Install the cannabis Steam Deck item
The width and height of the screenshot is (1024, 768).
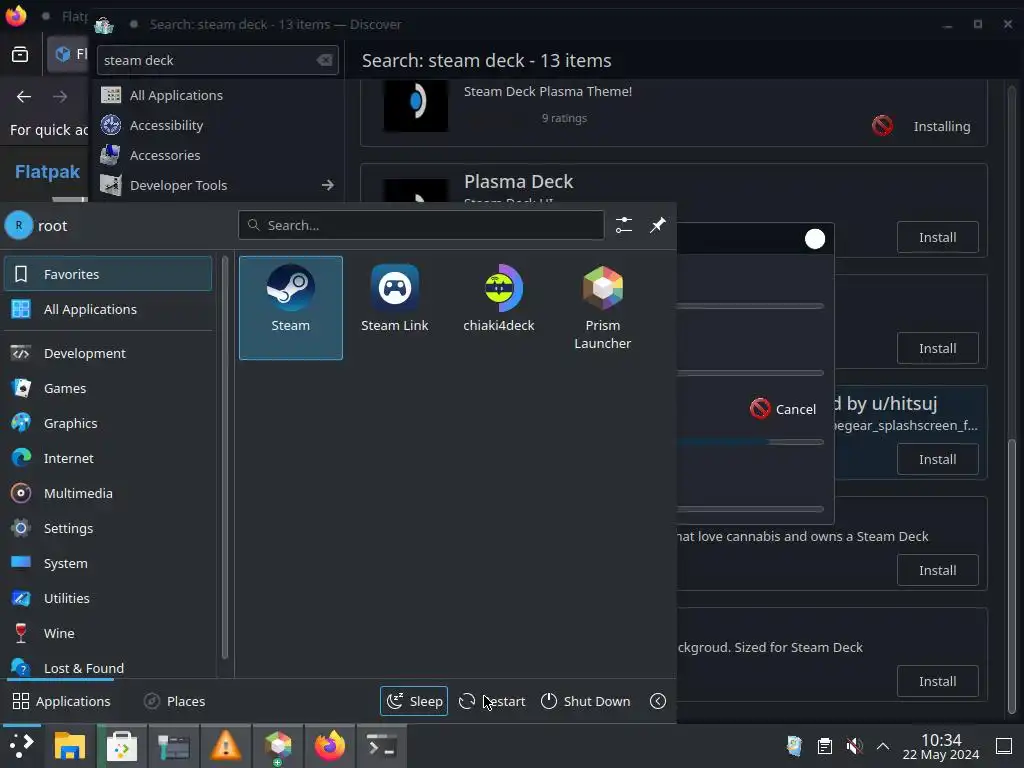click(937, 570)
